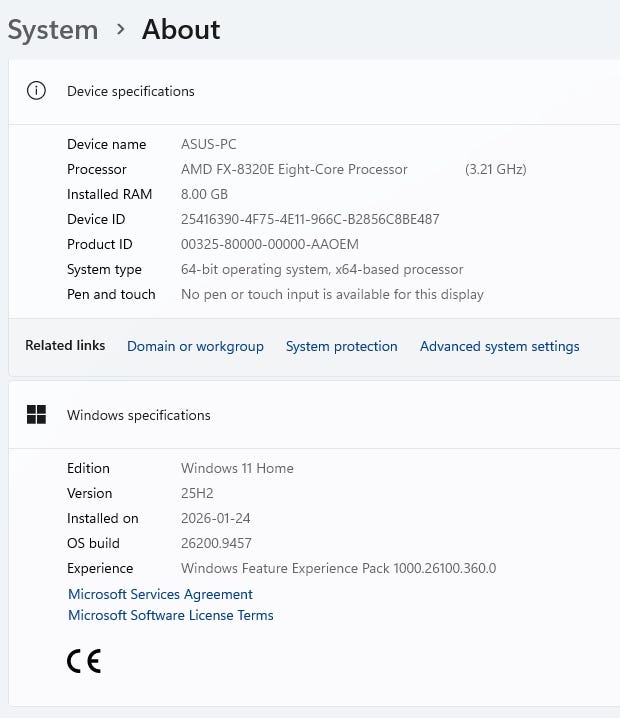620x718 pixels.
Task: Click the Device specifications info icon
Action: 36,91
